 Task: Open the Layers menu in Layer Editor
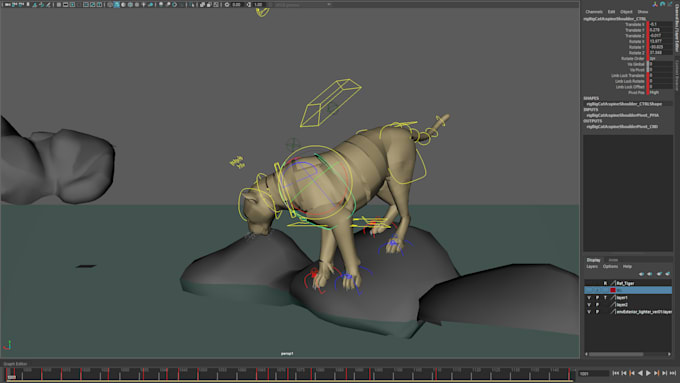(592, 266)
